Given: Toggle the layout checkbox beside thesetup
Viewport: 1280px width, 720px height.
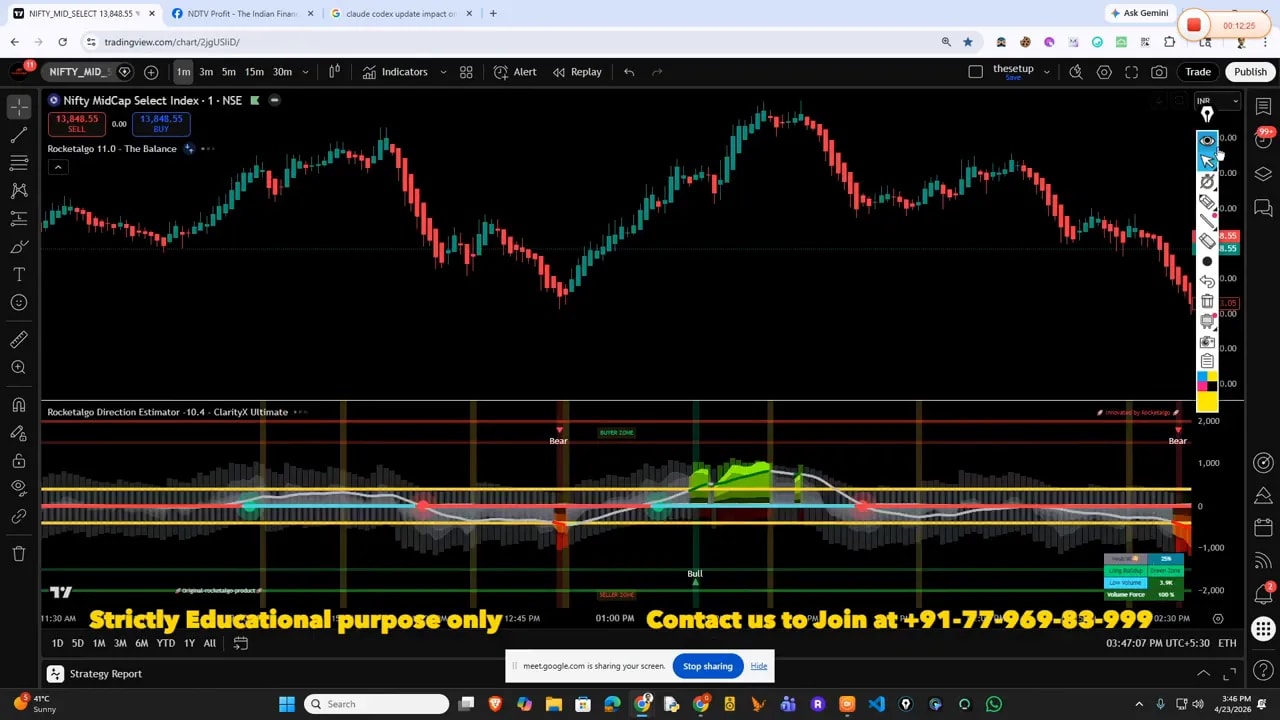Looking at the screenshot, I should [976, 72].
